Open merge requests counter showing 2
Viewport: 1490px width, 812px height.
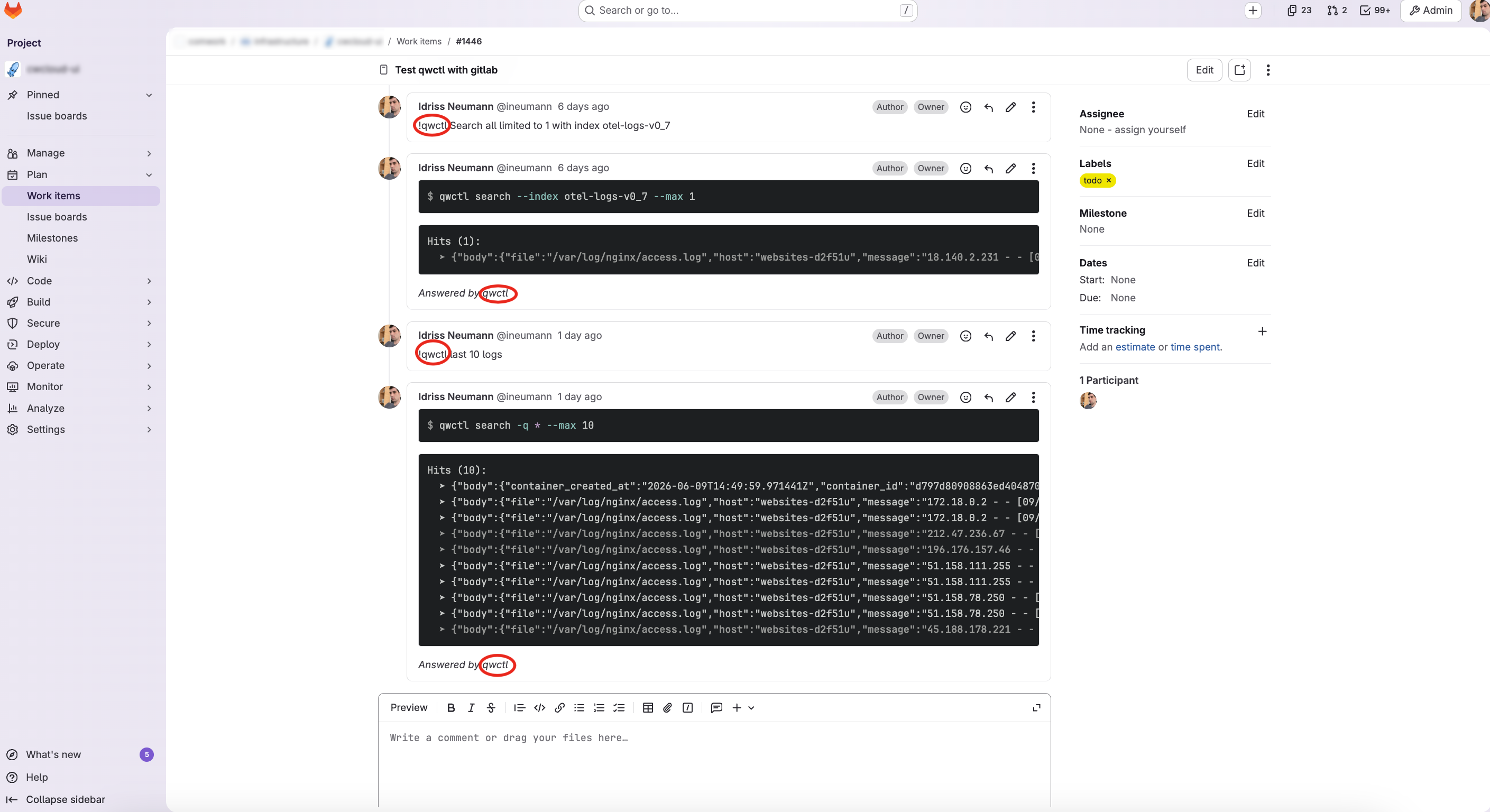[x=1337, y=11]
